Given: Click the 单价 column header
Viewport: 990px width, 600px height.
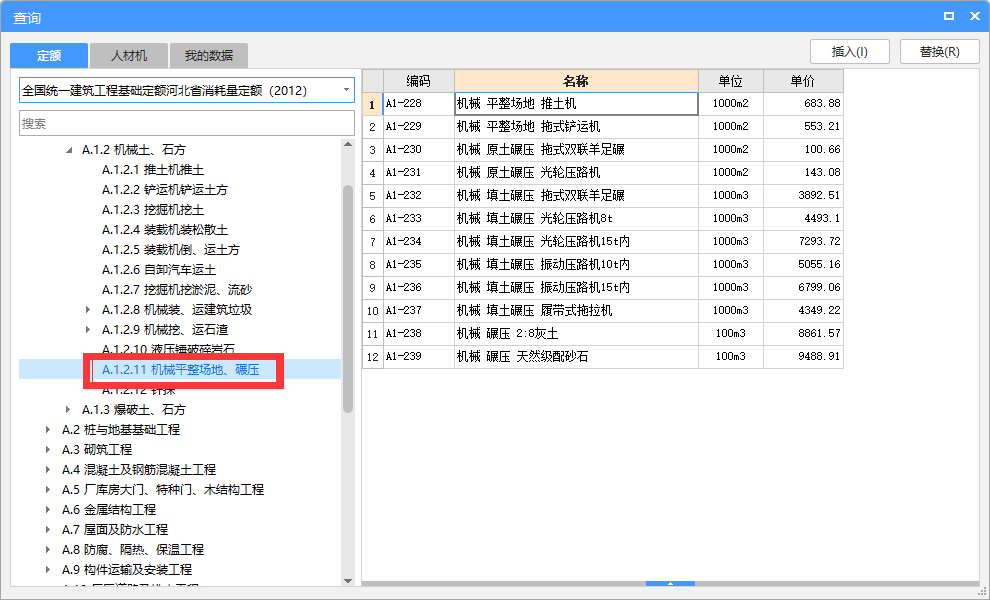Looking at the screenshot, I should [x=803, y=81].
